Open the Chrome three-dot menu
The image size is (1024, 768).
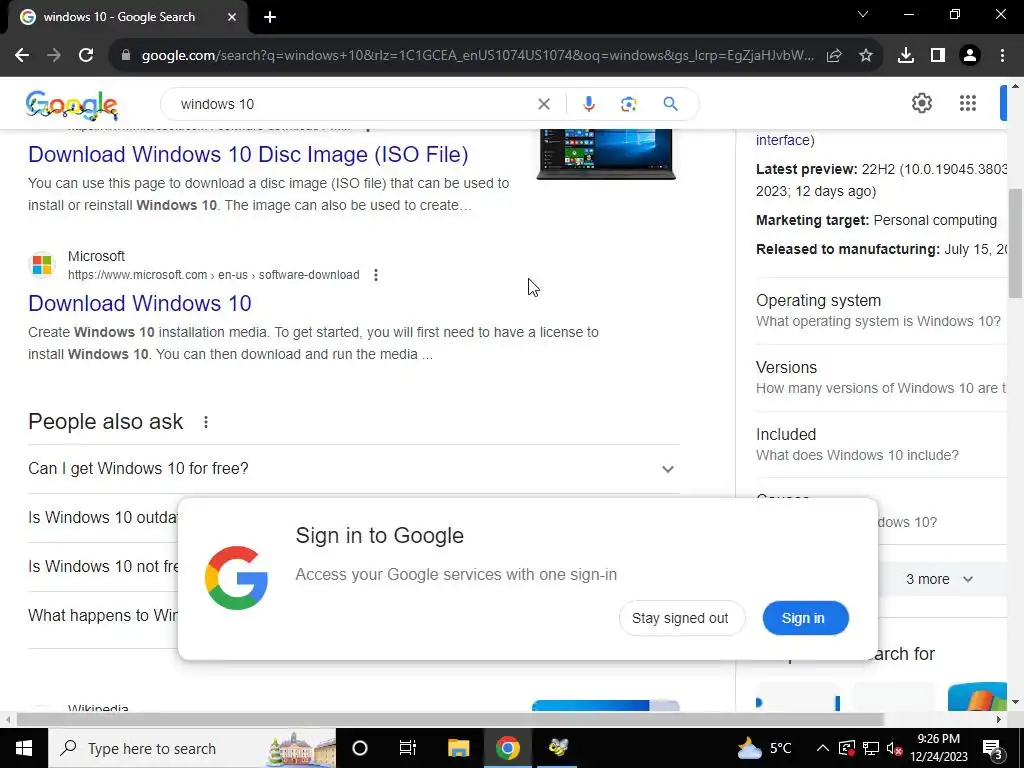coord(1002,56)
